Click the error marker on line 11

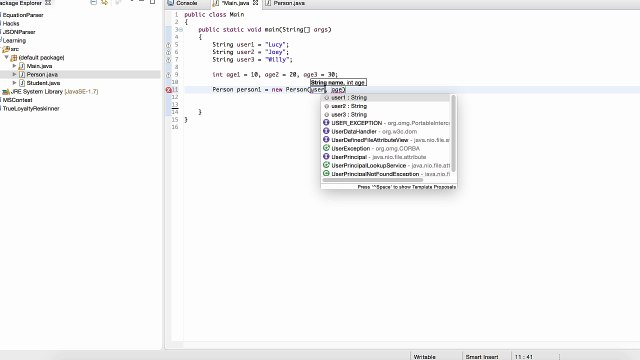169,90
